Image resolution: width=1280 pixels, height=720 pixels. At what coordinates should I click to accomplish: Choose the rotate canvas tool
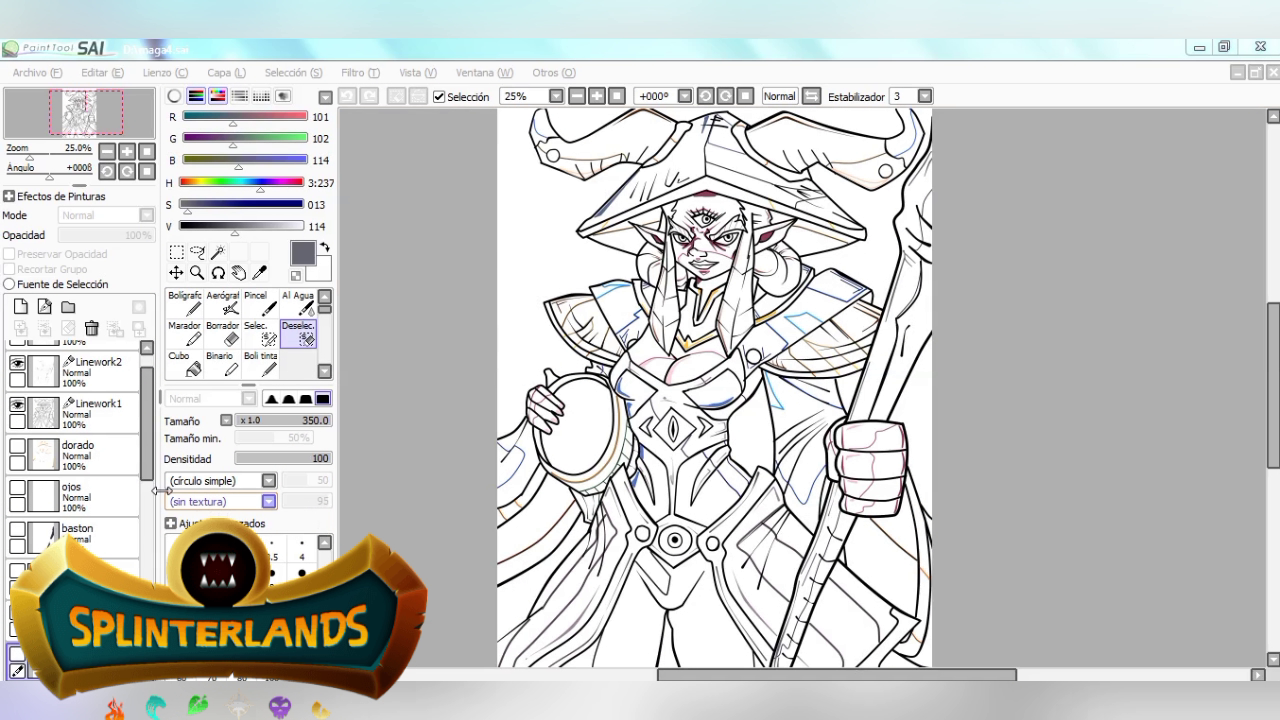click(x=218, y=273)
